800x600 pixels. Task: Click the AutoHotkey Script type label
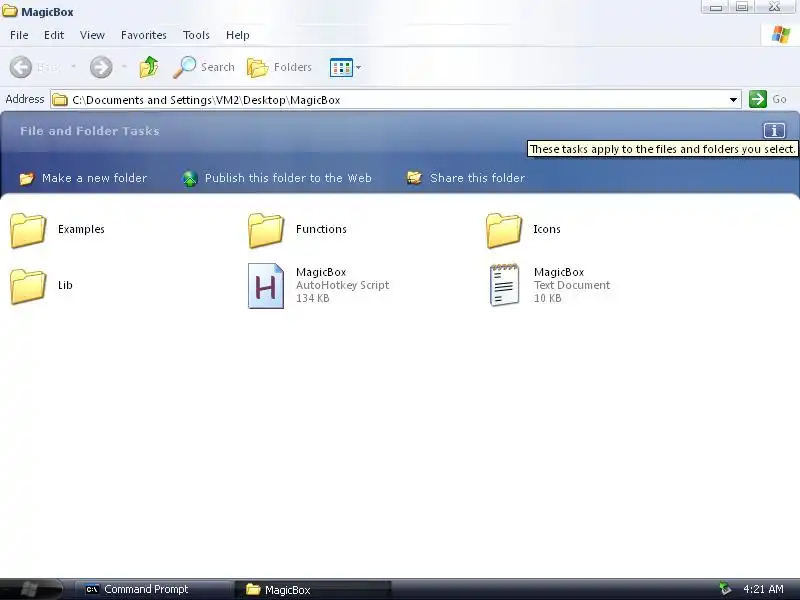pos(342,285)
